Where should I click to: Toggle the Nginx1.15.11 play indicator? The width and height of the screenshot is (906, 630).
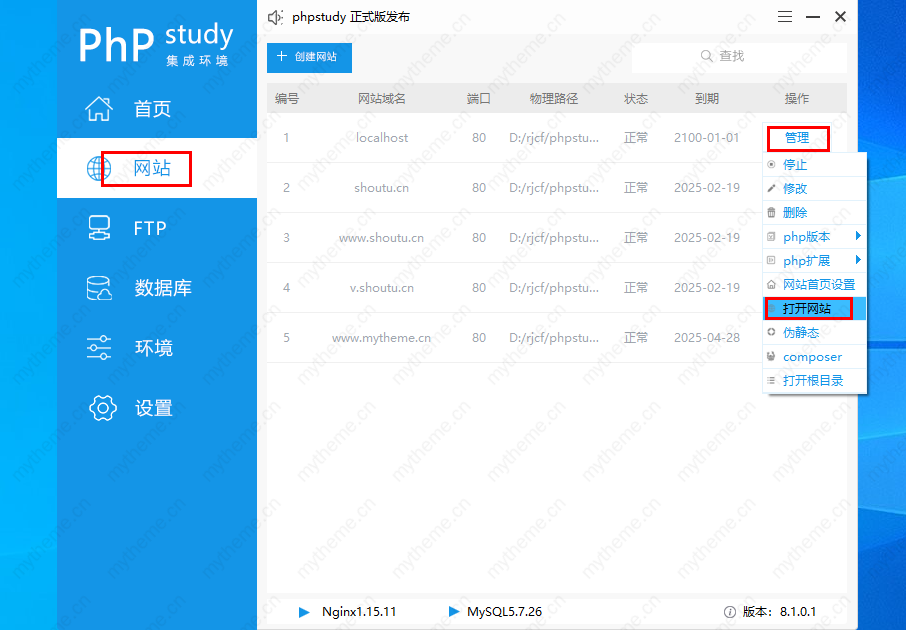(x=305, y=611)
